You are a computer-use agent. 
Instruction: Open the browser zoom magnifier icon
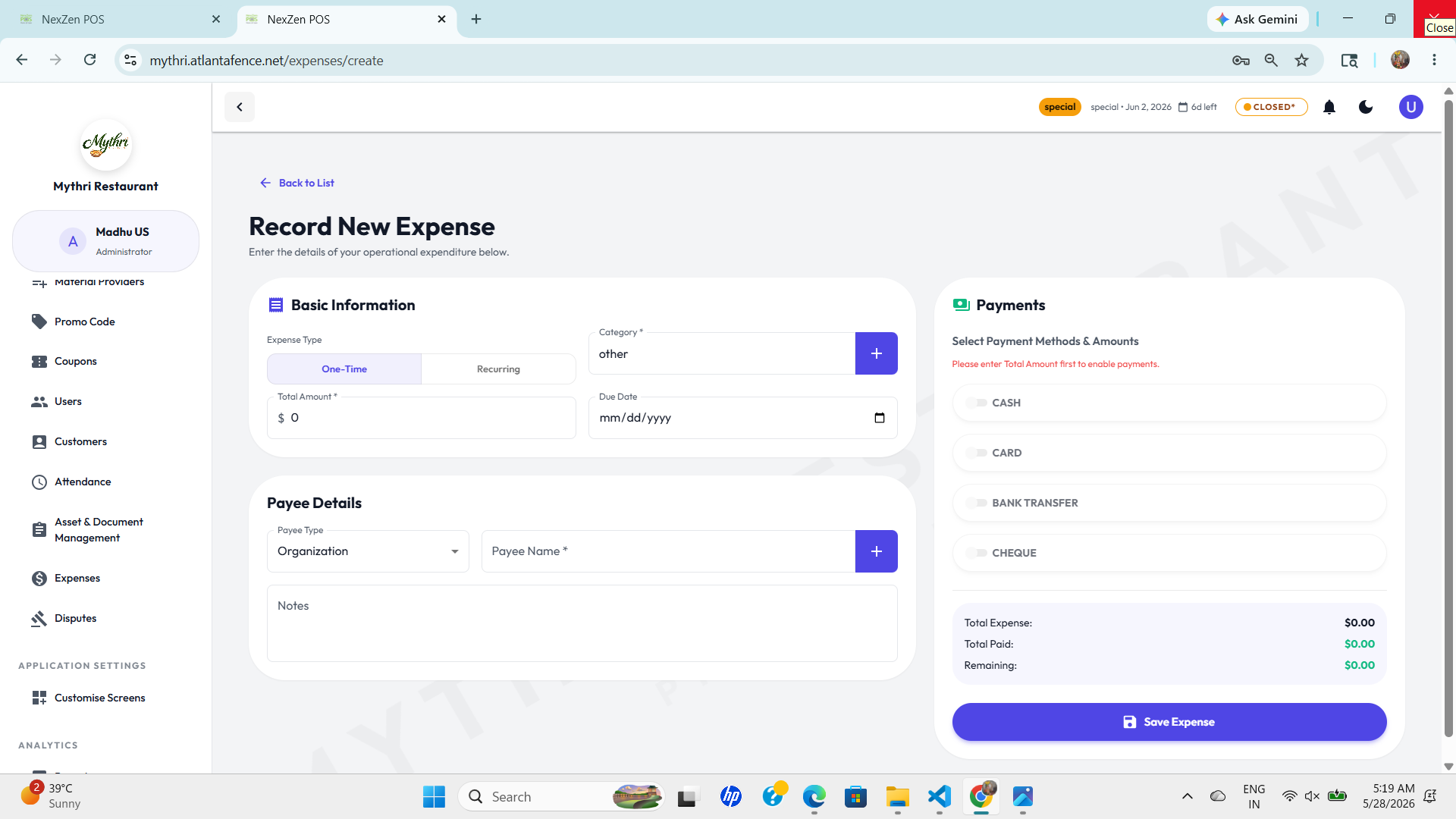coord(1271,60)
